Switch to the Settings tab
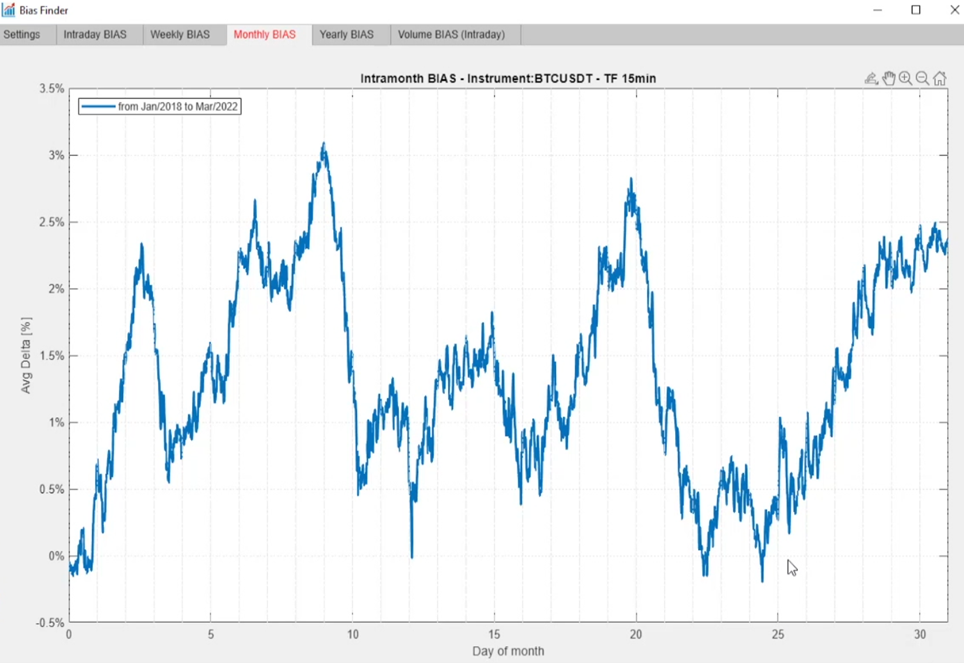 click(24, 33)
